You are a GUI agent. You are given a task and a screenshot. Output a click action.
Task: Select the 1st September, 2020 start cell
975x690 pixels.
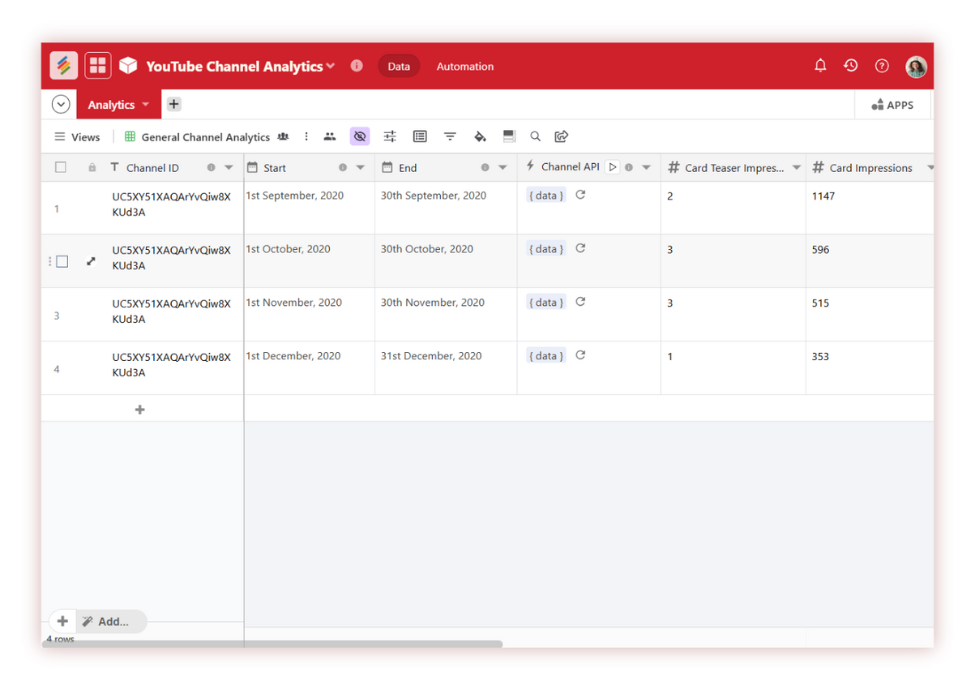(x=309, y=208)
